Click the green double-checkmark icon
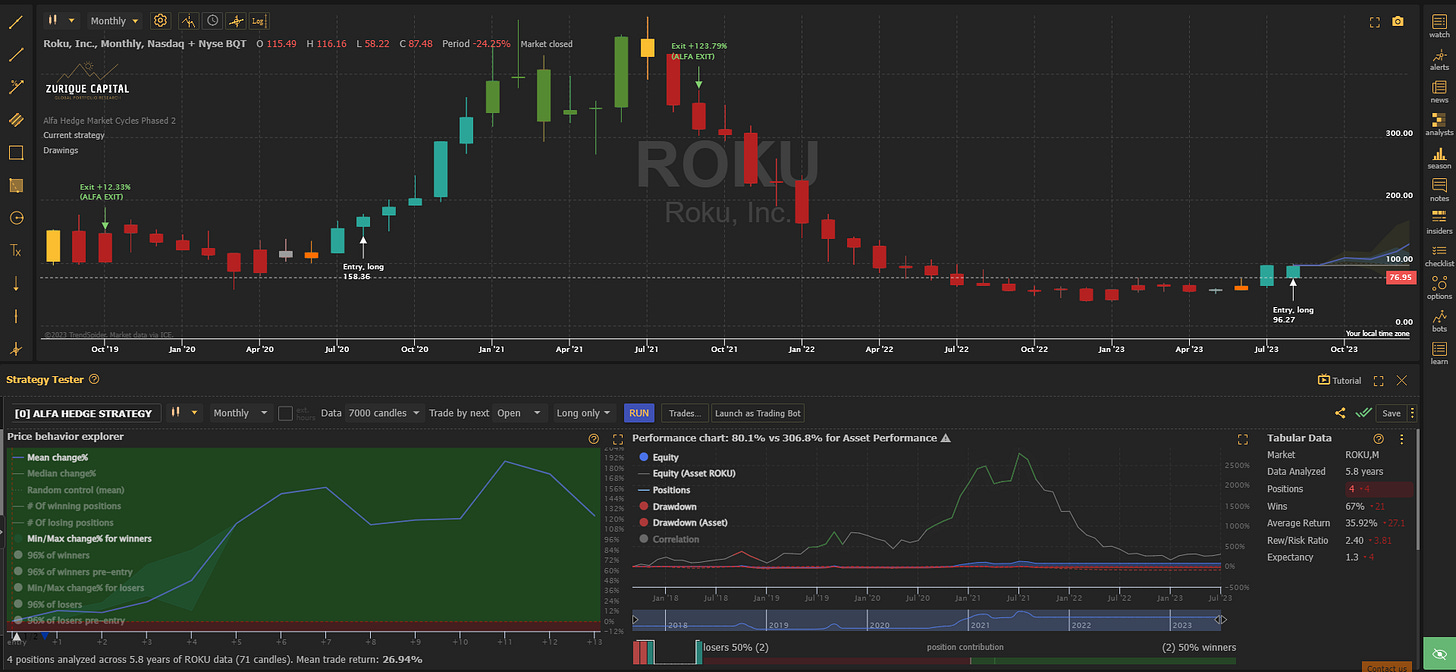The width and height of the screenshot is (1456, 672). 1363,412
